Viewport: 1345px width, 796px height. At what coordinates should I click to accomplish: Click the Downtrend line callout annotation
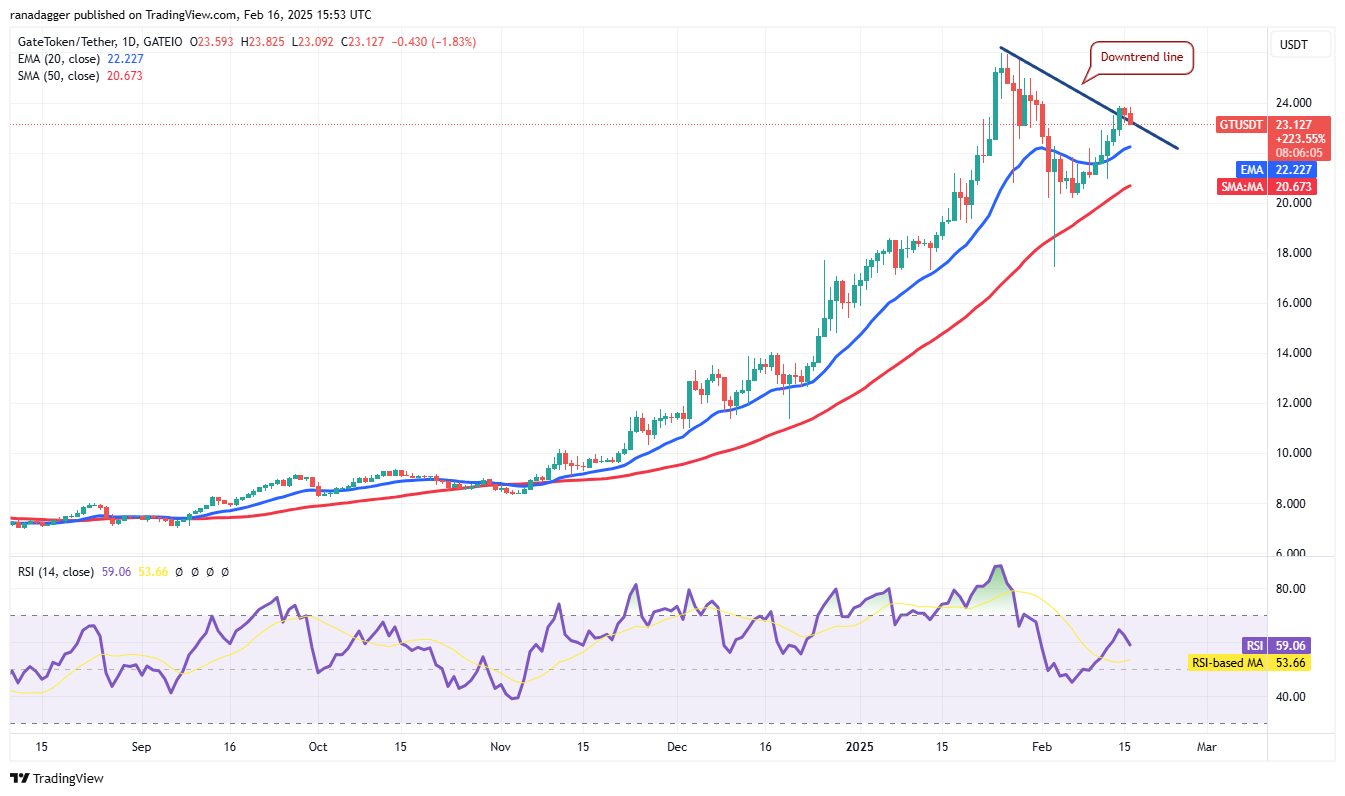[x=1140, y=58]
